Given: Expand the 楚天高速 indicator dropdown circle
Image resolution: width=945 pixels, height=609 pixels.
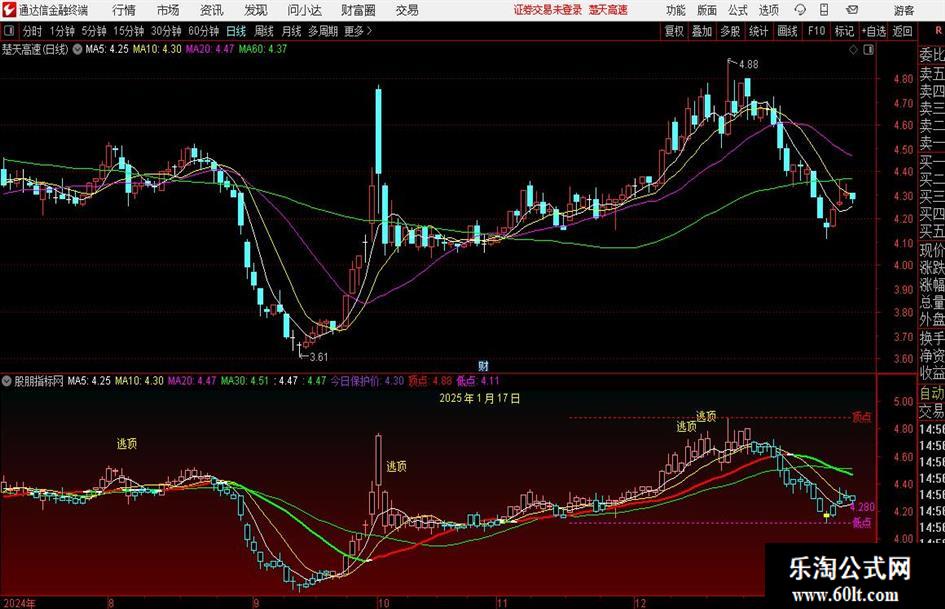Looking at the screenshot, I should [x=78, y=49].
